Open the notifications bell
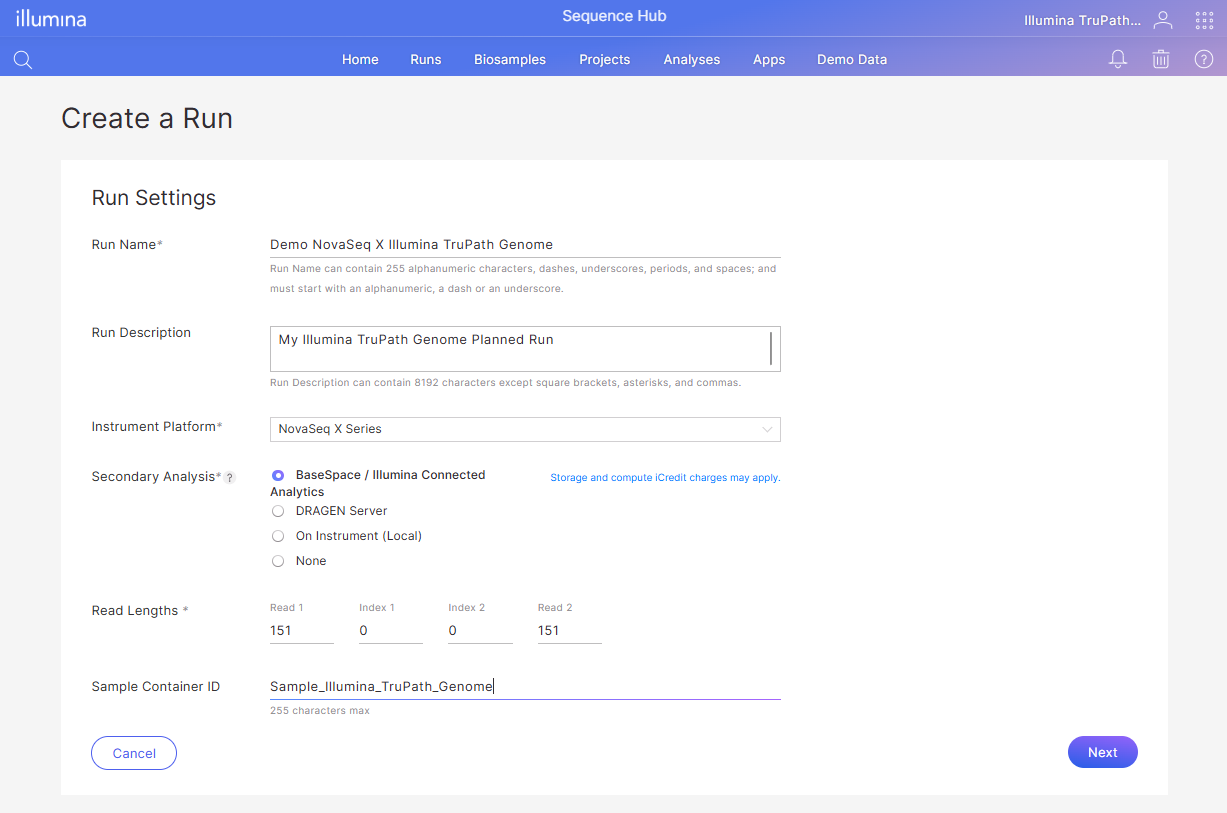 [x=1118, y=59]
